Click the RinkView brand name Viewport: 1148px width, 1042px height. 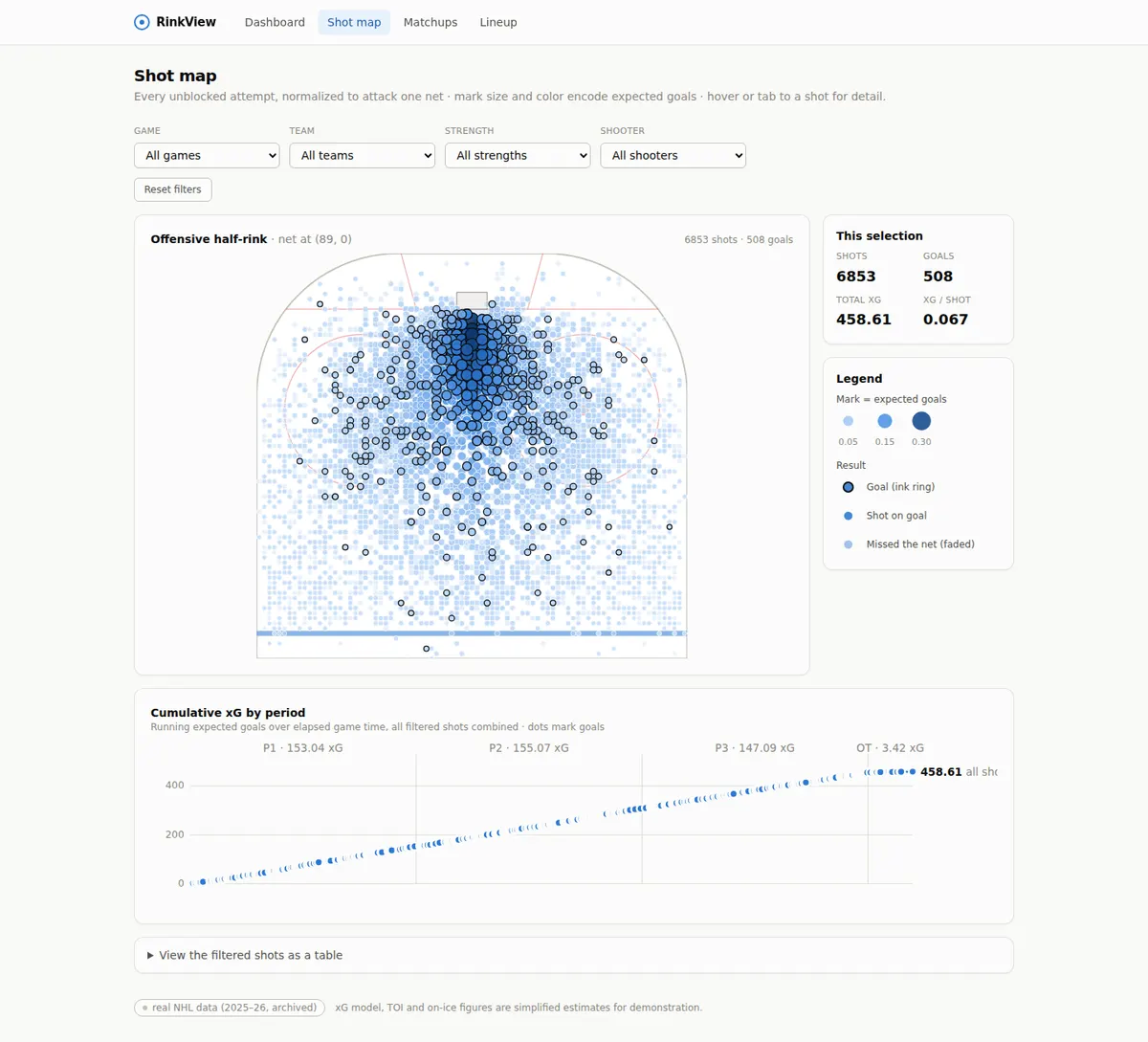pyautogui.click(x=187, y=22)
